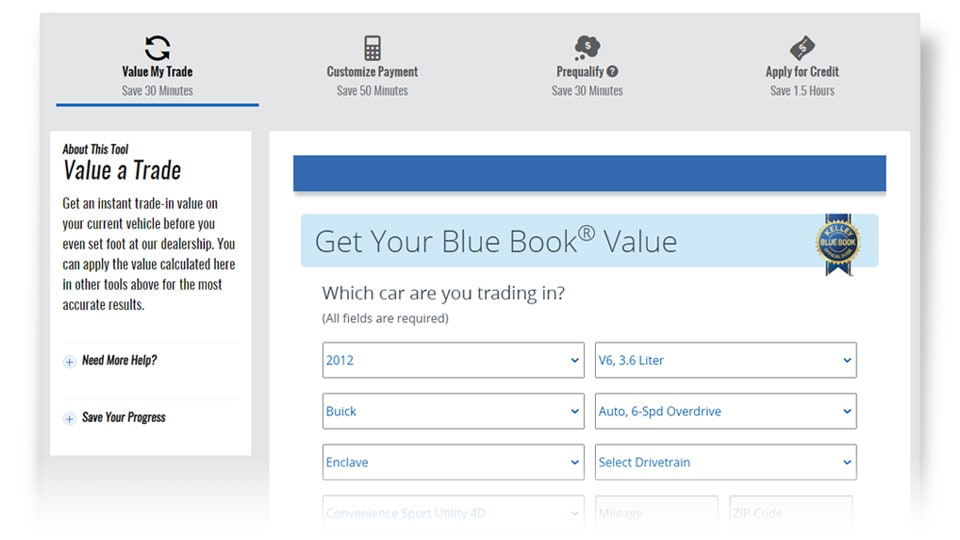Click the Get Your Blue Book Value heading
This screenshot has height=540, width=960.
496,241
